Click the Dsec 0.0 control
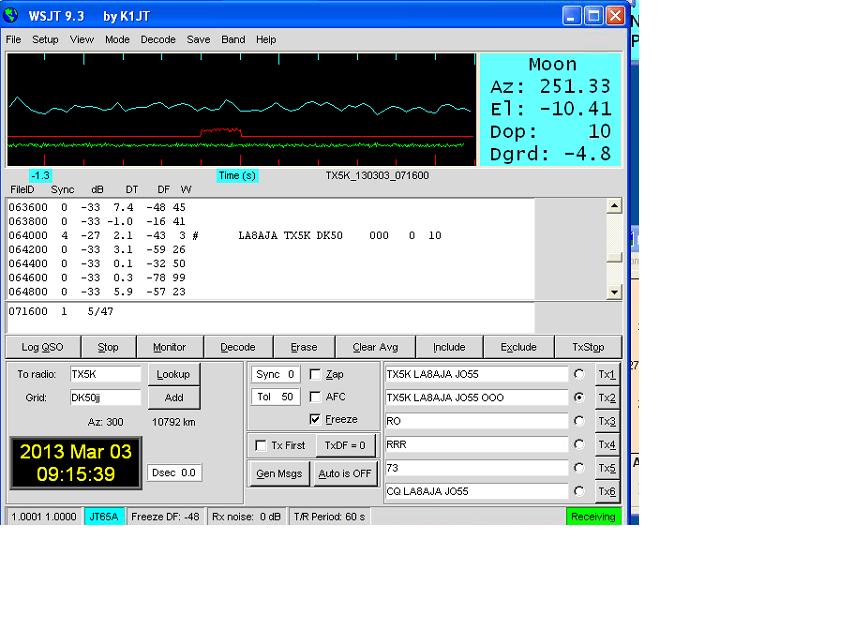The width and height of the screenshot is (844, 632). tap(174, 473)
